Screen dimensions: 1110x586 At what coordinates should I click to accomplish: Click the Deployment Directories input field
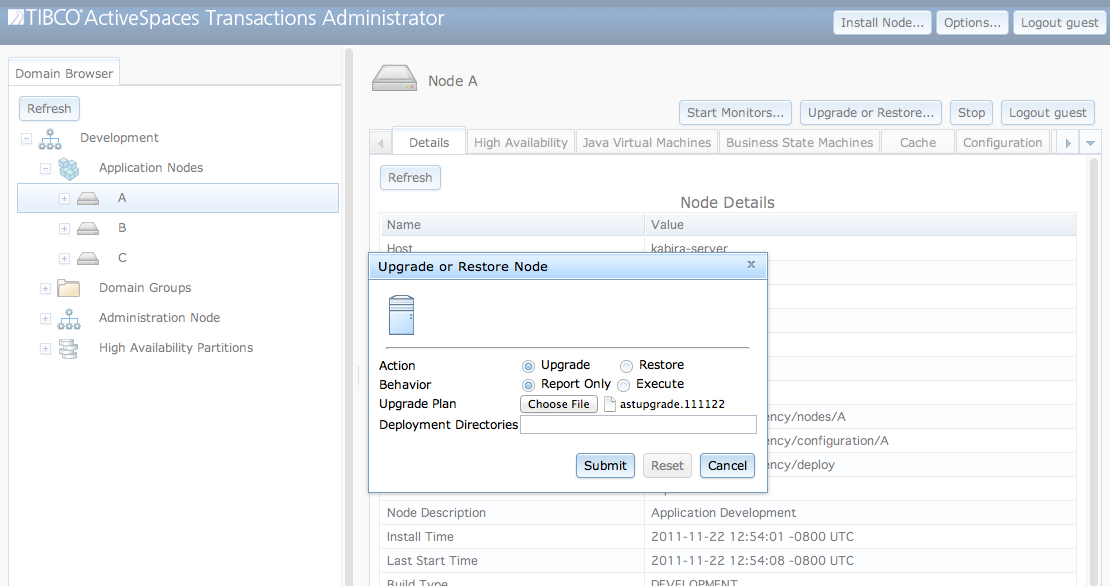click(x=639, y=425)
